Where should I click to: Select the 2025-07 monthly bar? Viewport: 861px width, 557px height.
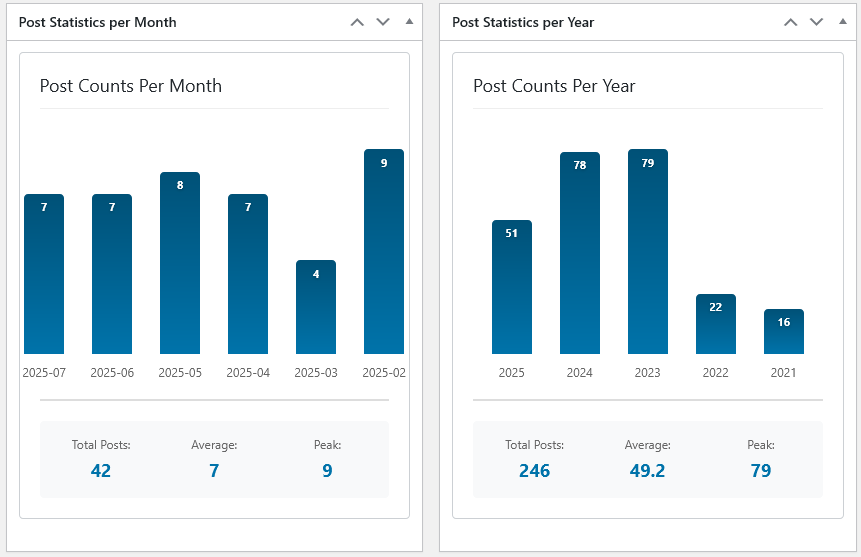(44, 274)
